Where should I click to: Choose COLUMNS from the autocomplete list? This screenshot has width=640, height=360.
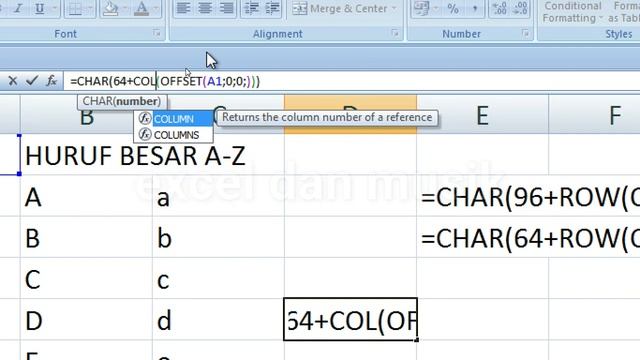[173, 134]
